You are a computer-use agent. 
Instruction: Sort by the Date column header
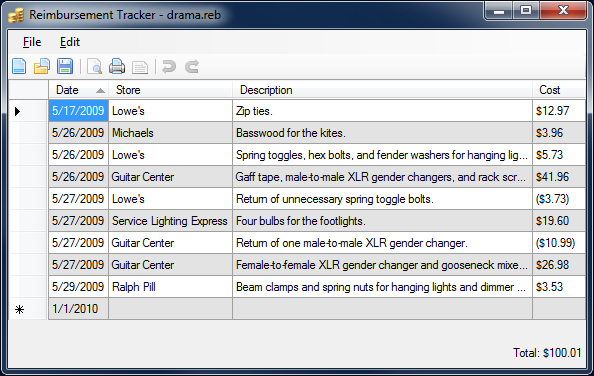(78, 90)
